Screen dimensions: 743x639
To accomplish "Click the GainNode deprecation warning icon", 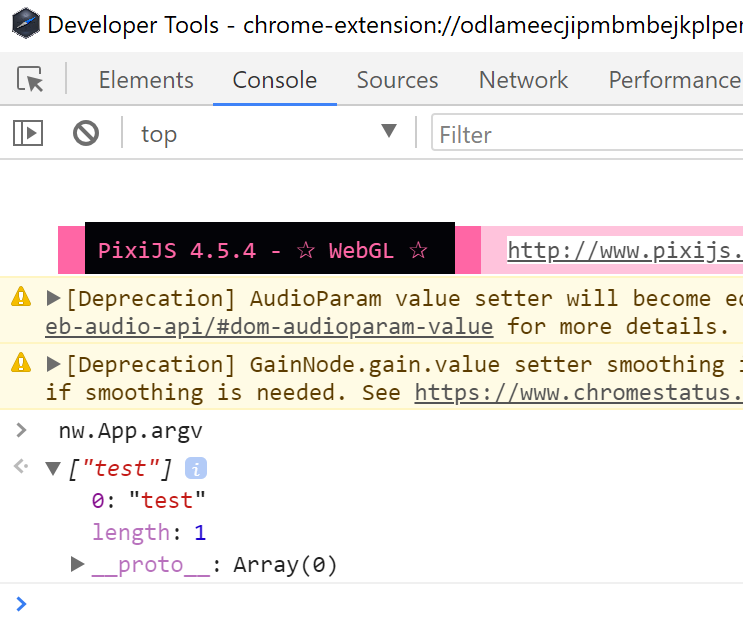I will point(21,363).
